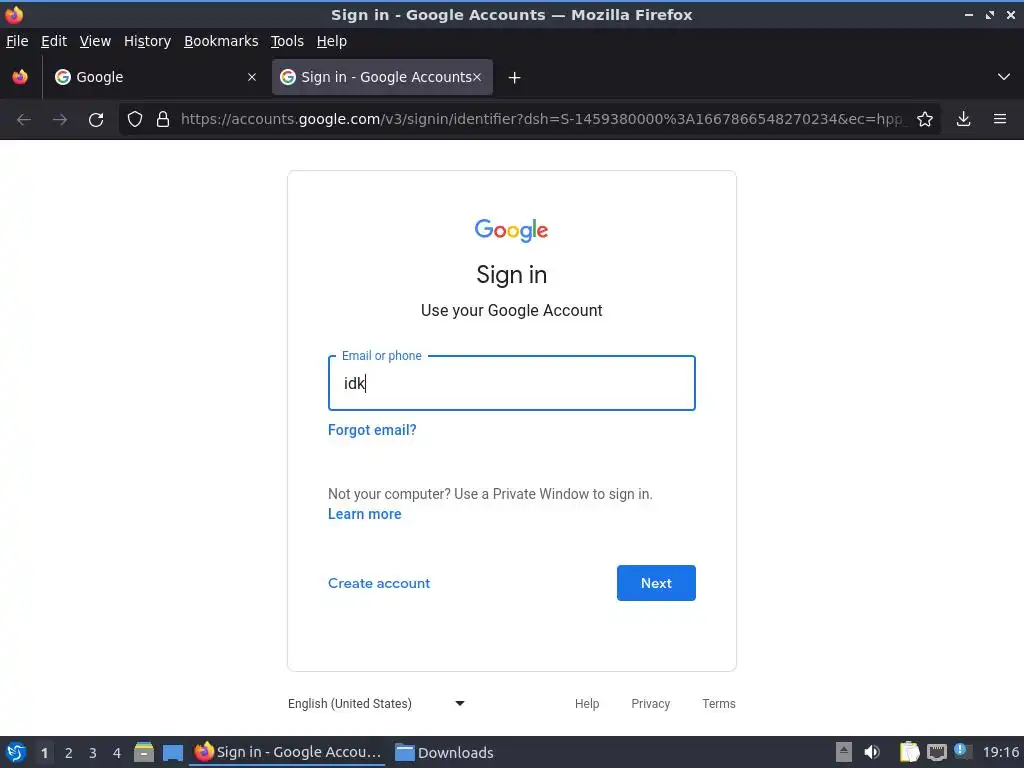
Task: Expand the list all tabs chevron
Action: click(1004, 77)
